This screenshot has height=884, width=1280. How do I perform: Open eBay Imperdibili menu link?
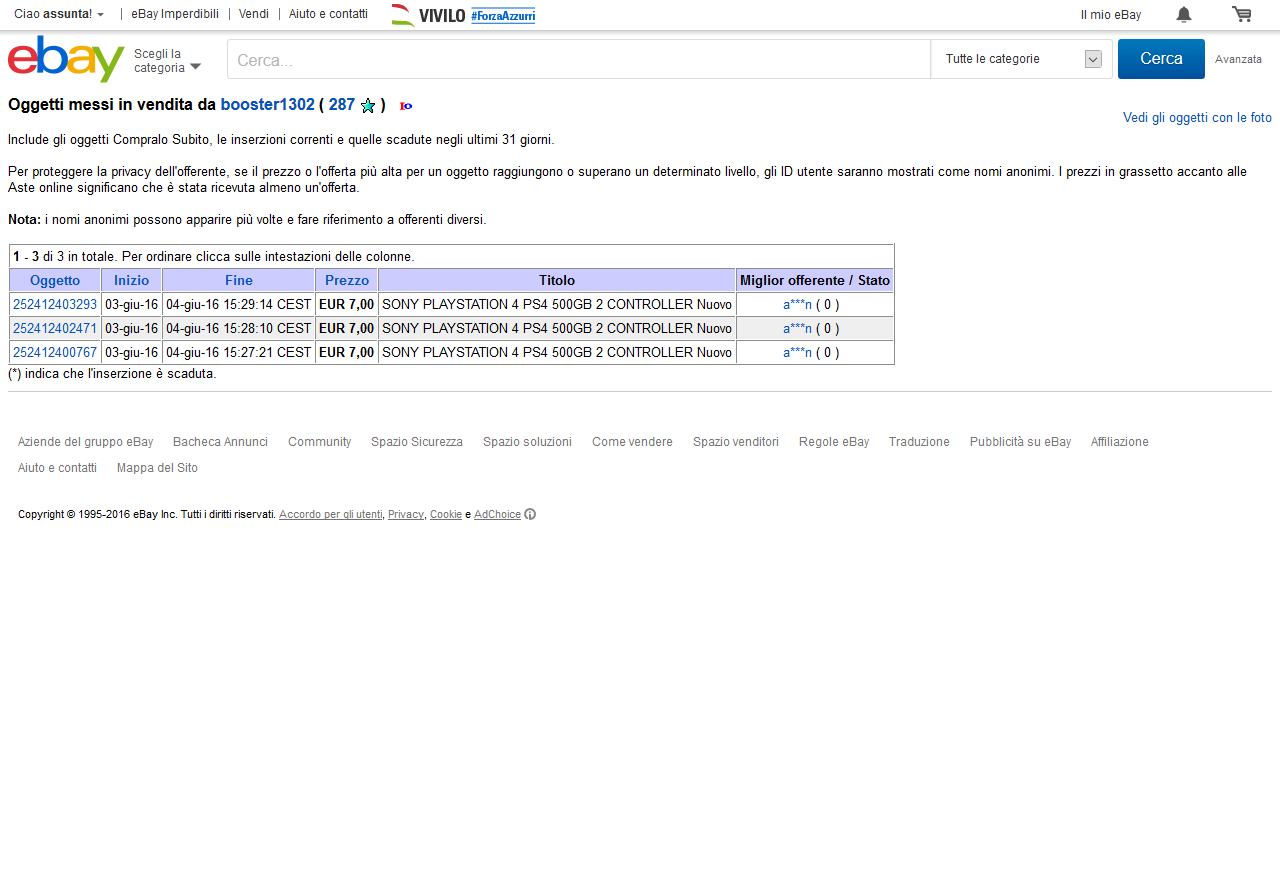[x=175, y=15]
